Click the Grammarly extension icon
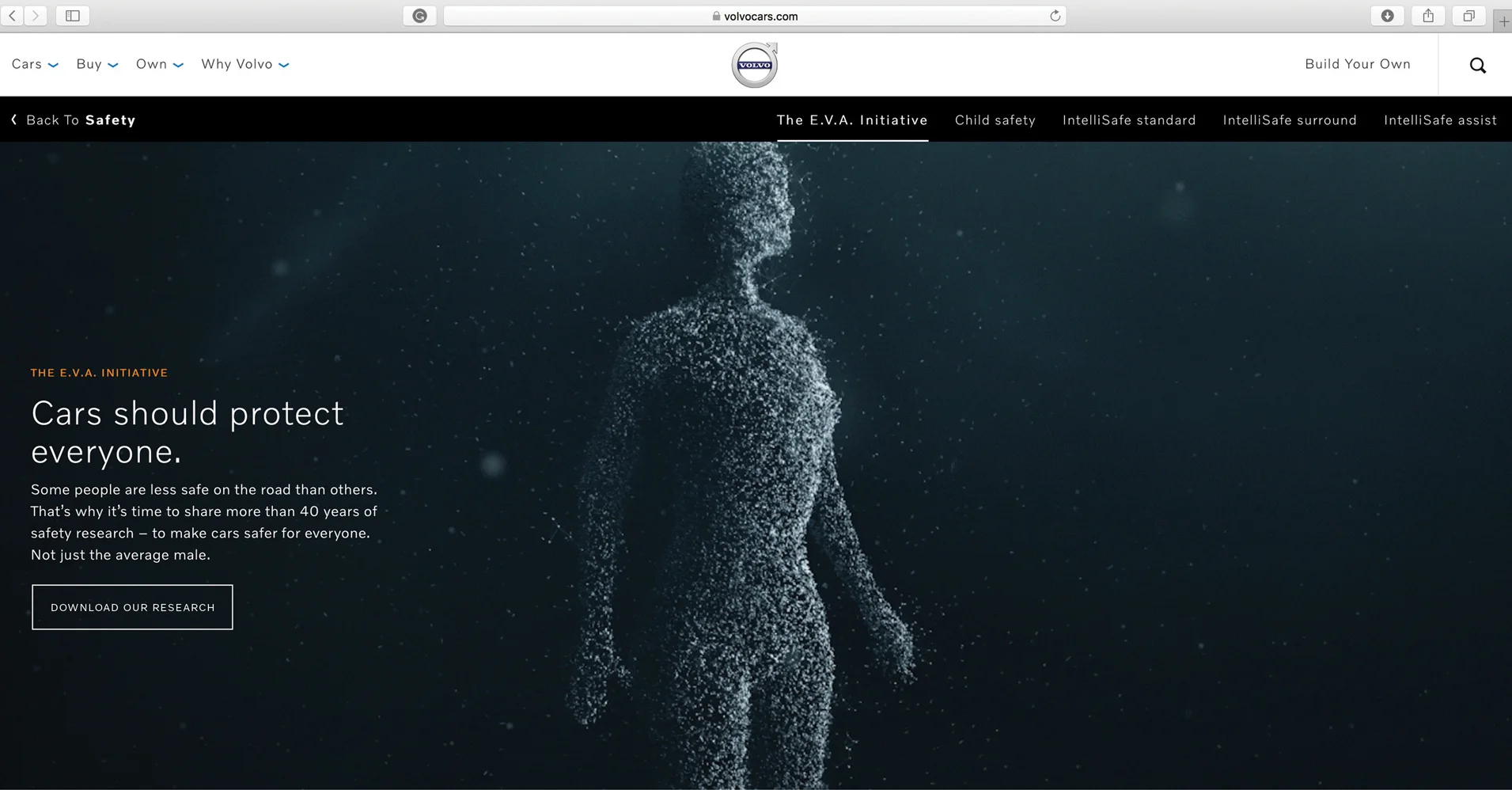Screen dimensions: 1512x790 (419, 16)
